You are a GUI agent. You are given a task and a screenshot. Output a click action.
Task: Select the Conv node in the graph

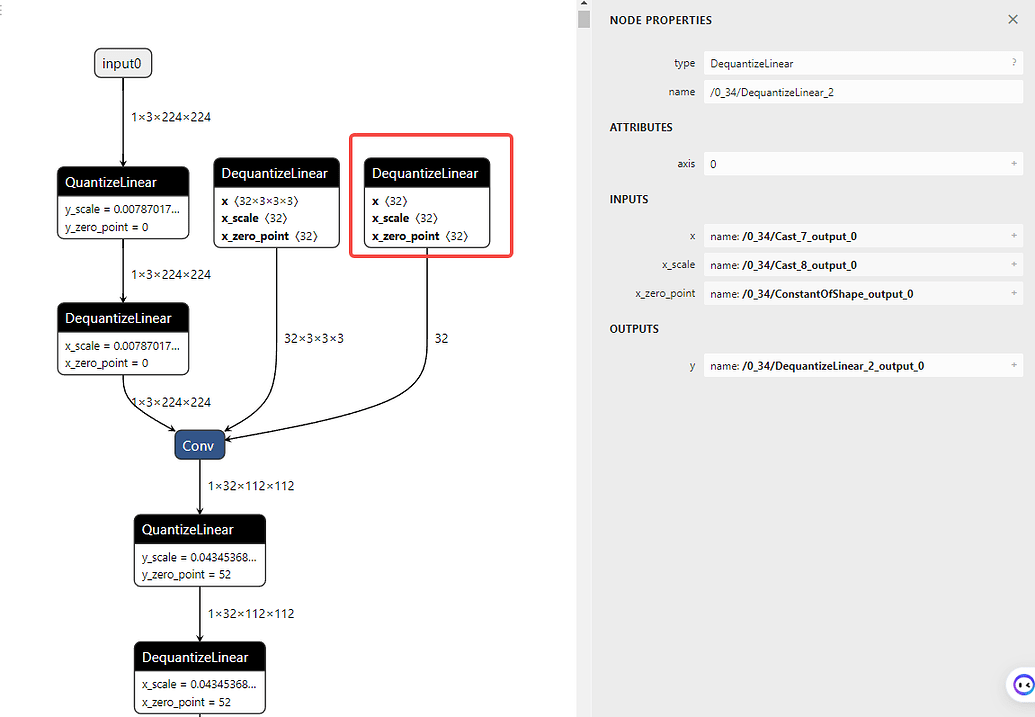198,445
